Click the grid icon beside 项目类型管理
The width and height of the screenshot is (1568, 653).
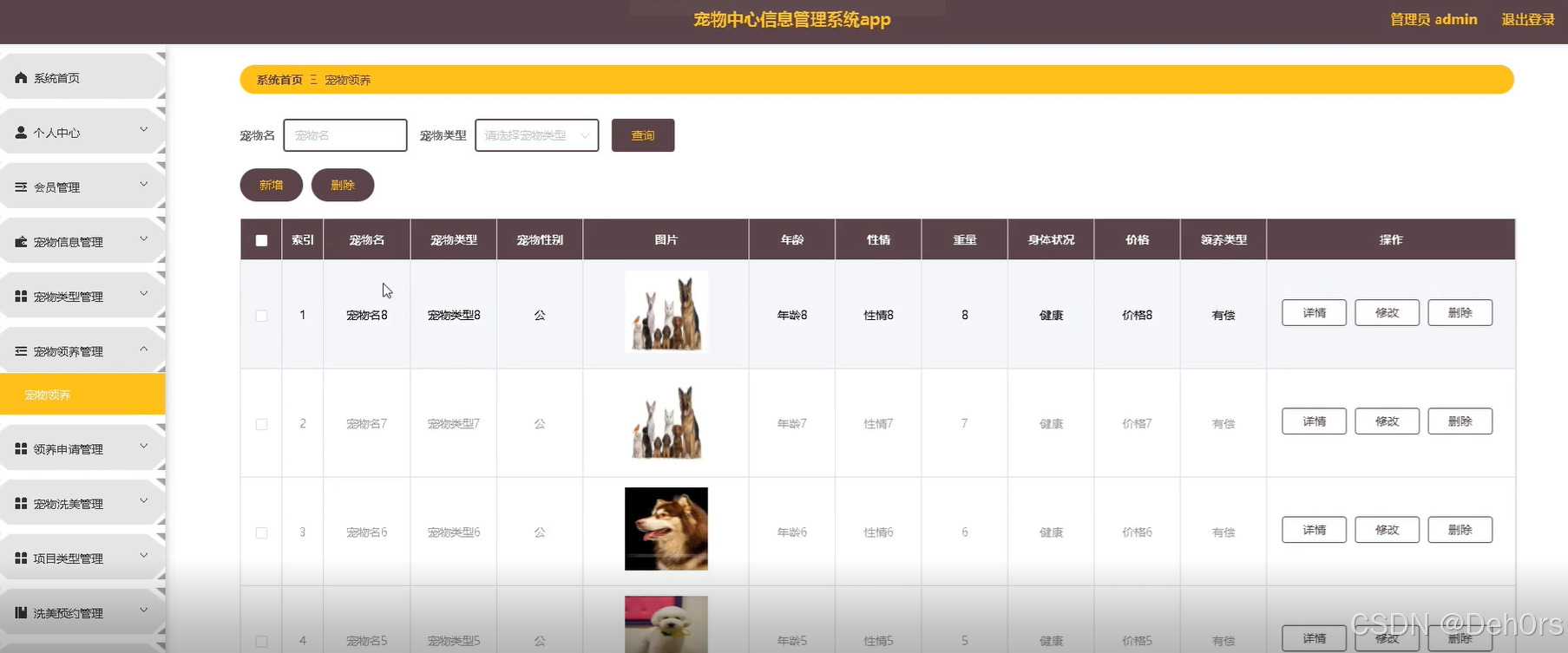(21, 558)
